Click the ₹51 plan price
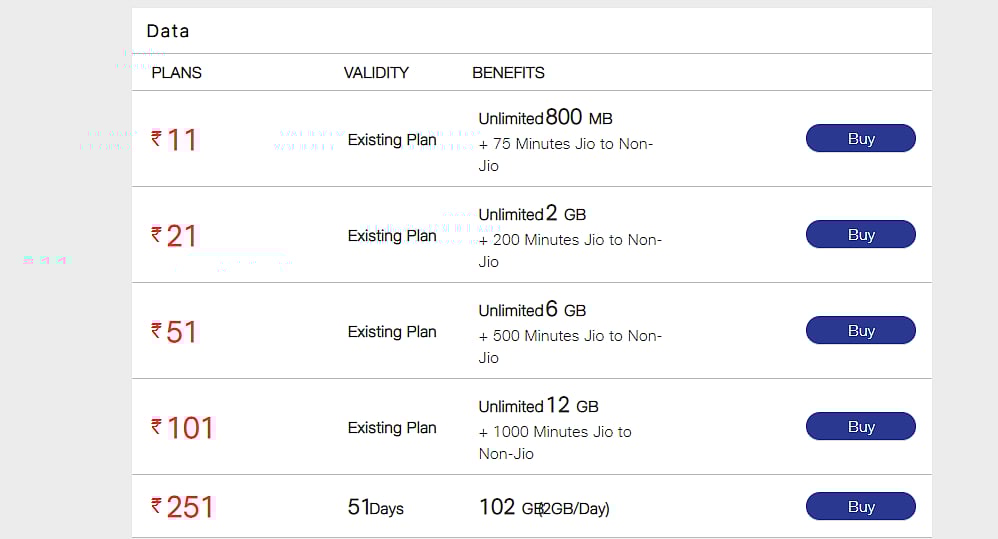This screenshot has width=998, height=539. (x=175, y=332)
